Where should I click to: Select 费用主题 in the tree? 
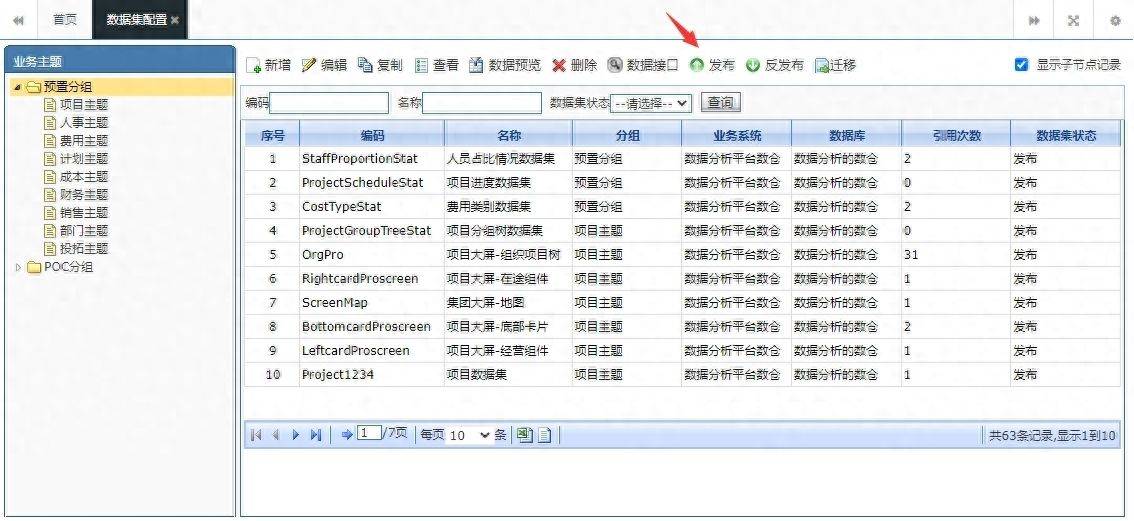[x=84, y=141]
